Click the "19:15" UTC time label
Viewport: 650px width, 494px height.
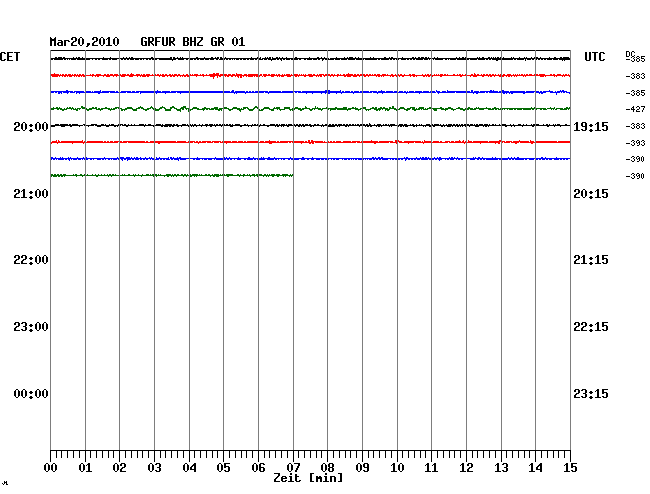pyautogui.click(x=591, y=127)
